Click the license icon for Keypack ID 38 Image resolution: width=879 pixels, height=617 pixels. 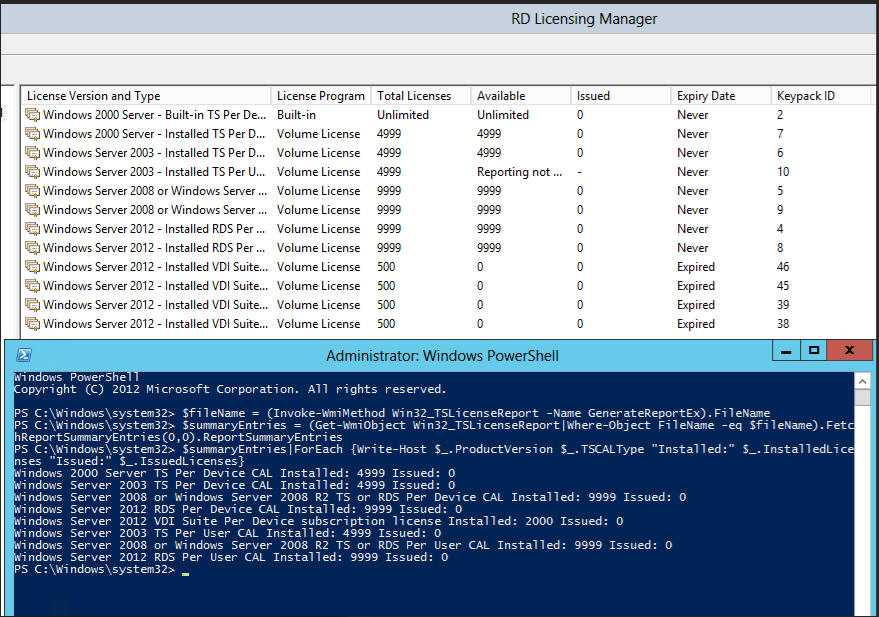(33, 324)
